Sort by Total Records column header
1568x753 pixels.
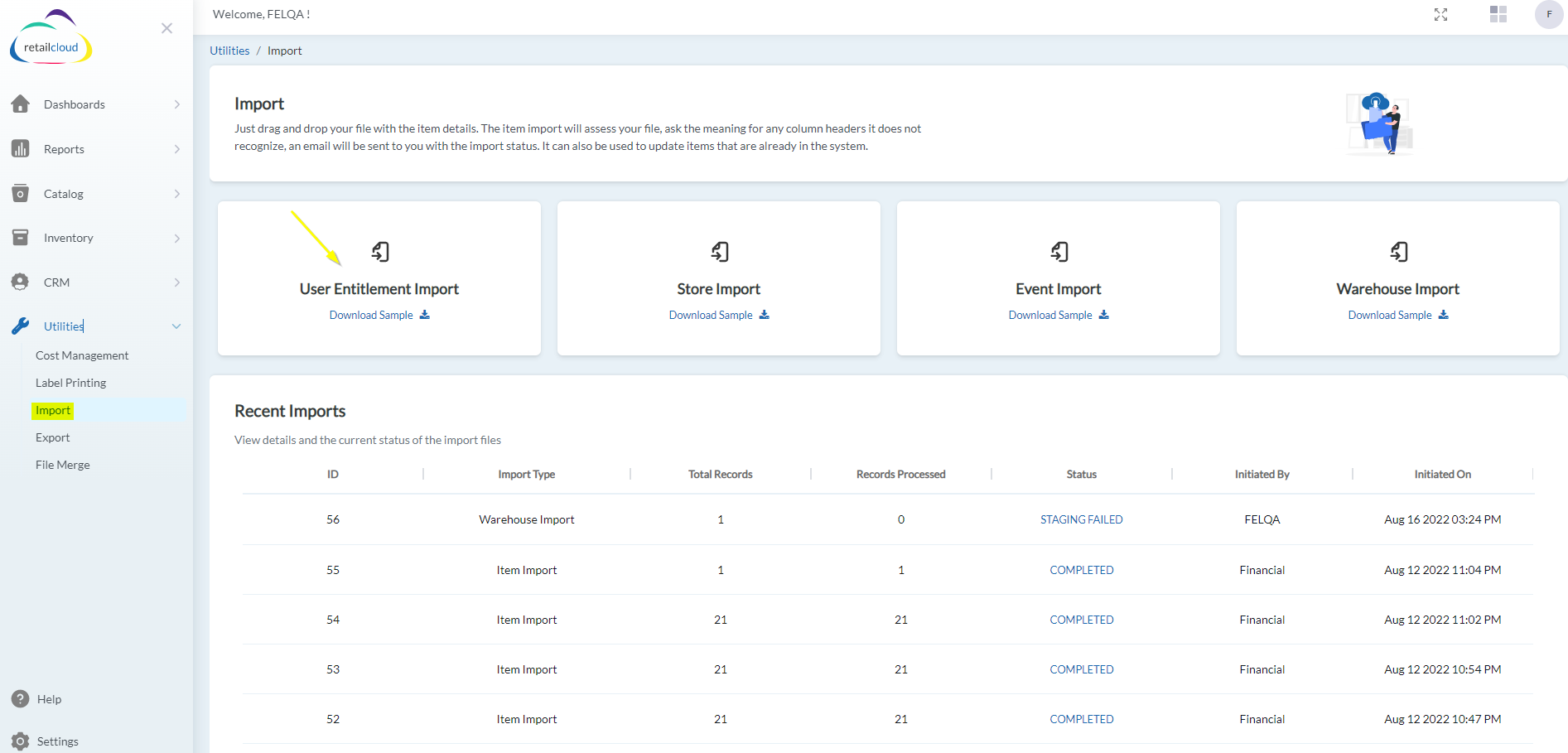pyautogui.click(x=721, y=474)
